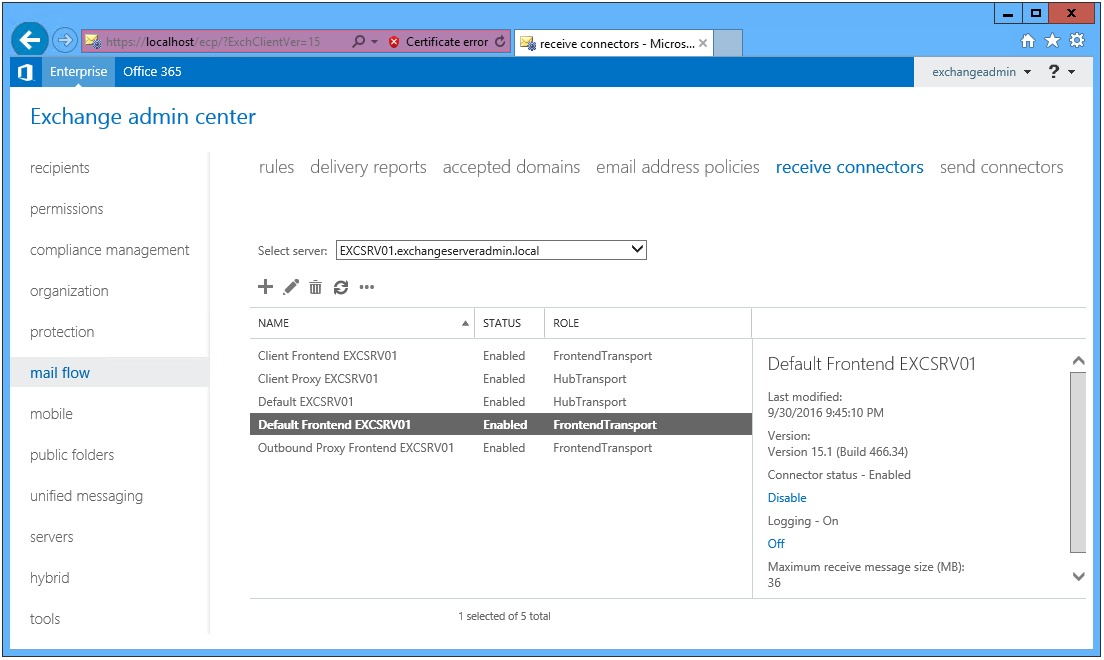Go to public folders section
This screenshot has width=1104, height=660.
[72, 455]
